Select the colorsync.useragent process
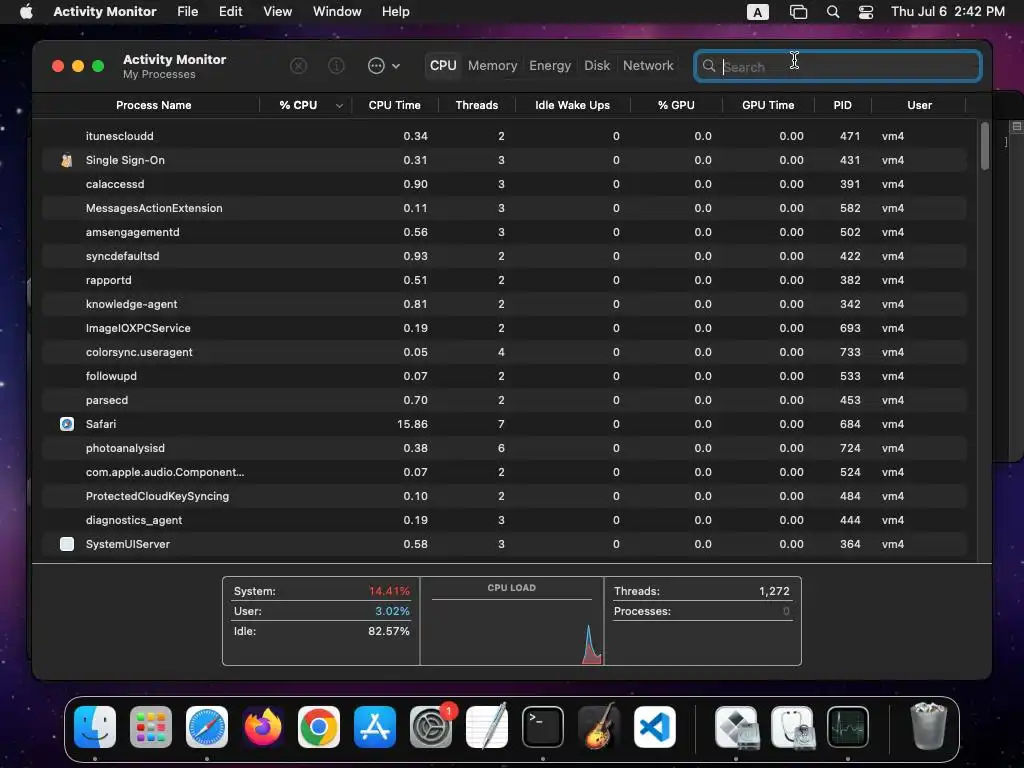The width and height of the screenshot is (1024, 768). [504, 352]
